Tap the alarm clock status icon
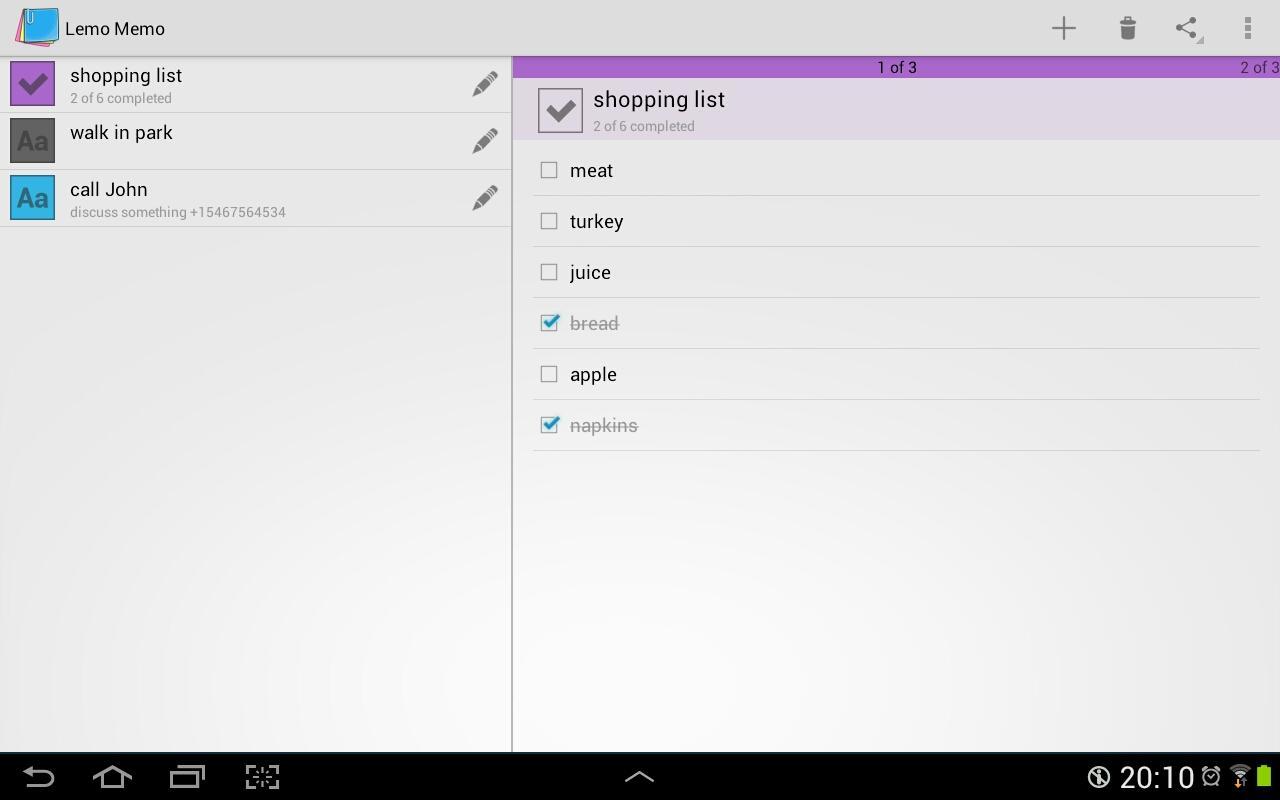 [1211, 776]
